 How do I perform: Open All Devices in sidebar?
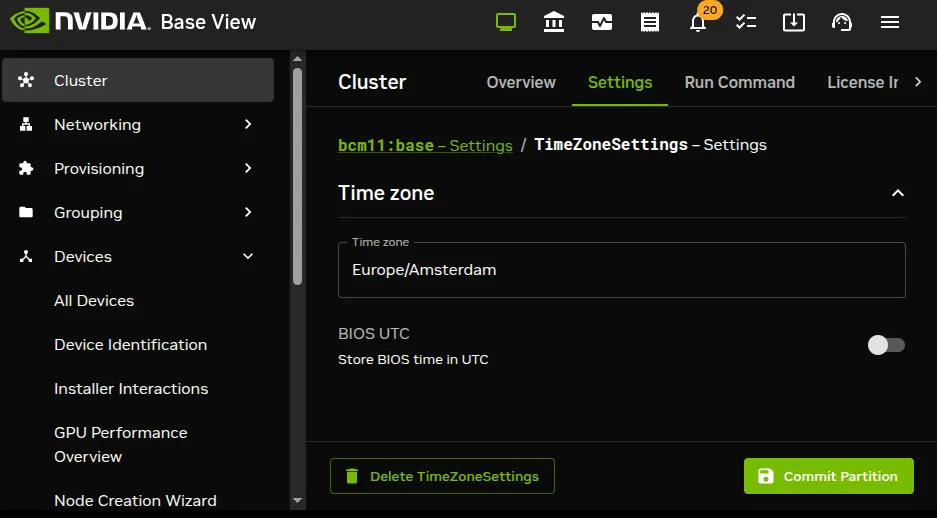[94, 301]
